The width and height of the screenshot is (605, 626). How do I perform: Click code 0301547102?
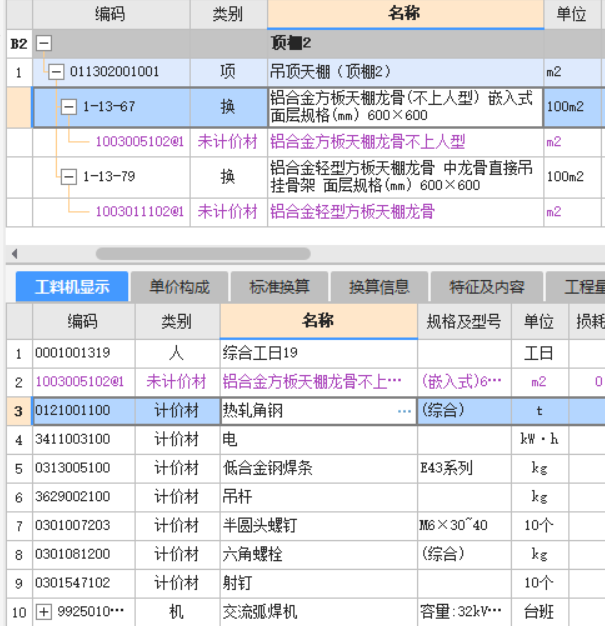pos(73,583)
